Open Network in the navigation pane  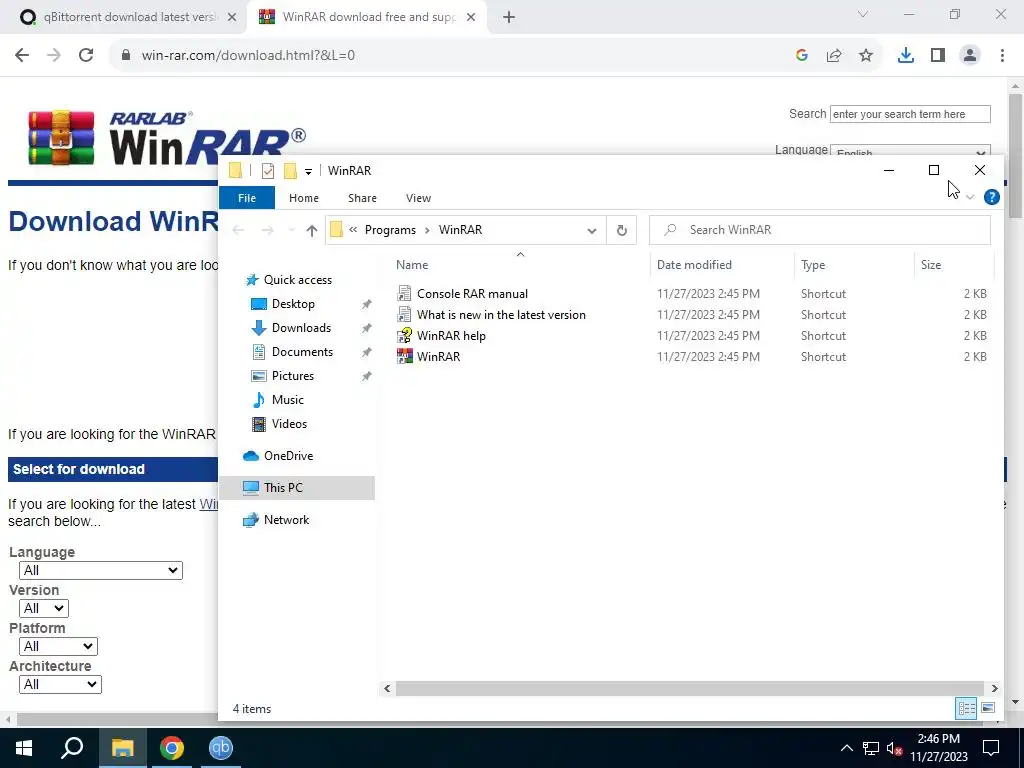286,520
